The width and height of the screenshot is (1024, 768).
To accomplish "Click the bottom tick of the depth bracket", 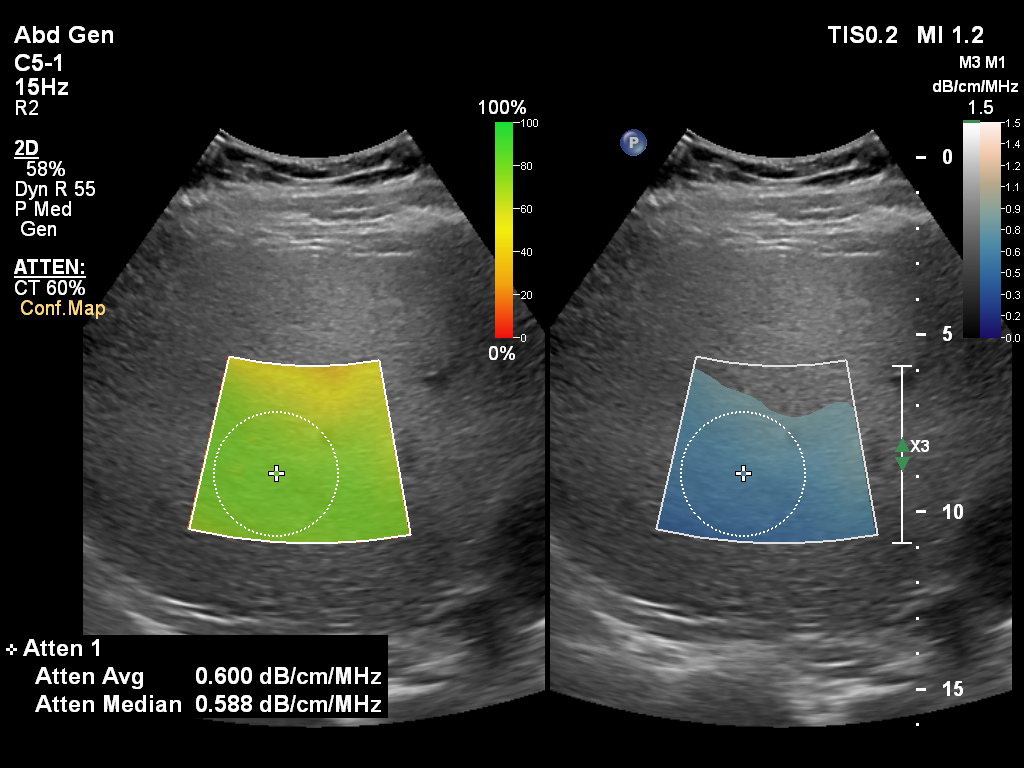I will 903,543.
